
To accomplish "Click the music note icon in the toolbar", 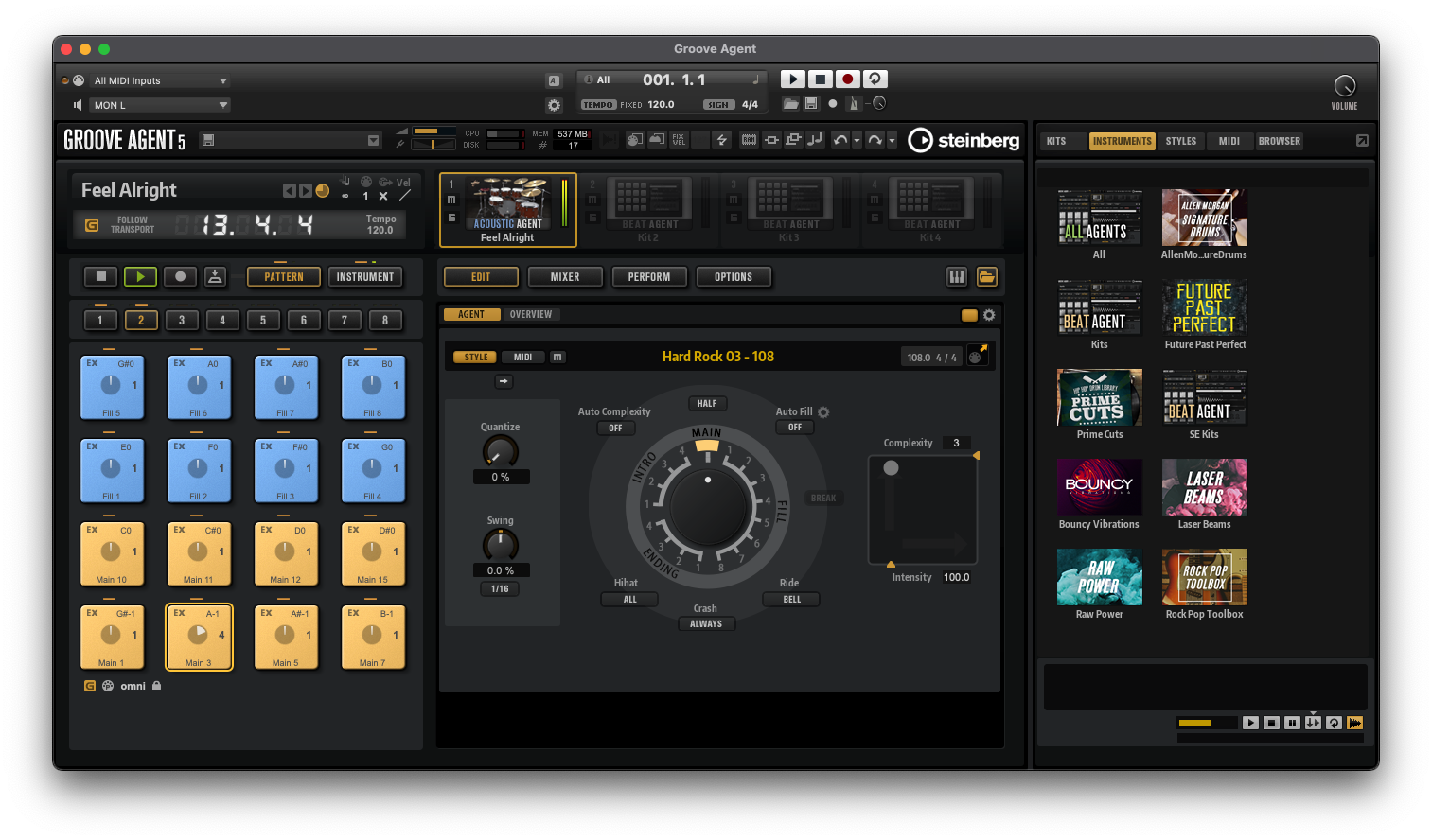I will point(814,140).
